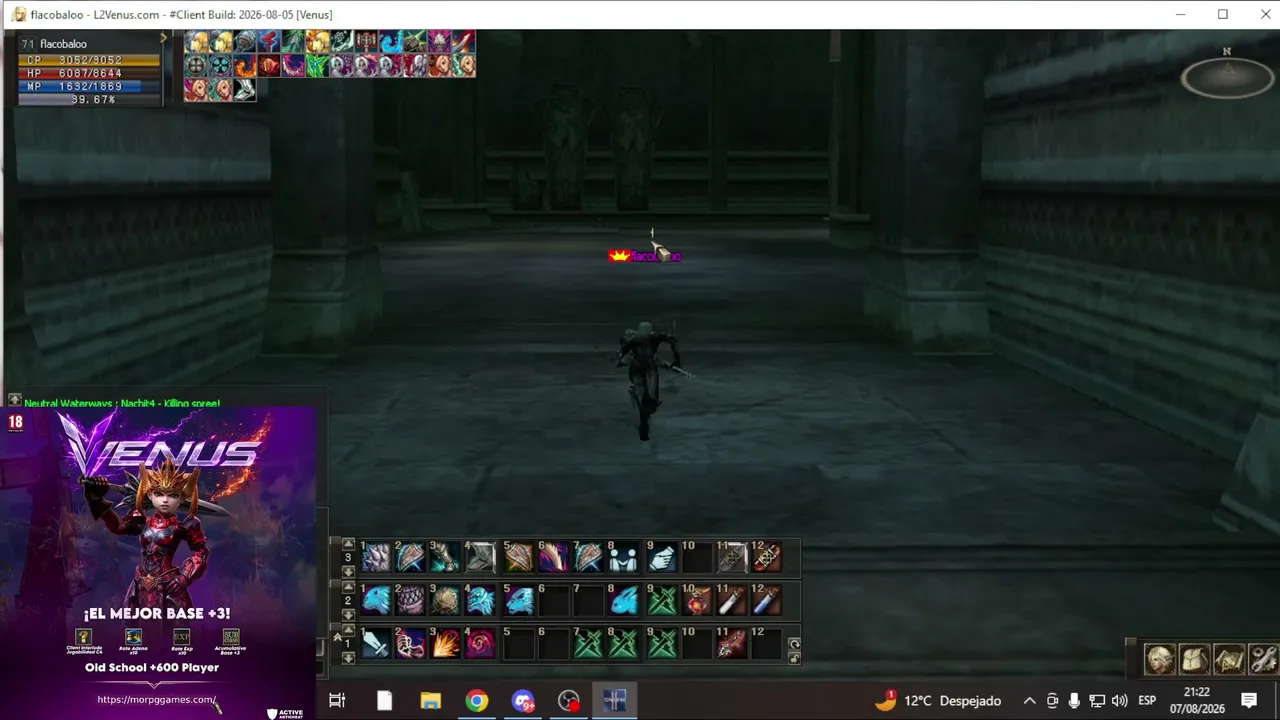Page up shortcut bar 3
The height and width of the screenshot is (720, 1280).
[x=348, y=544]
